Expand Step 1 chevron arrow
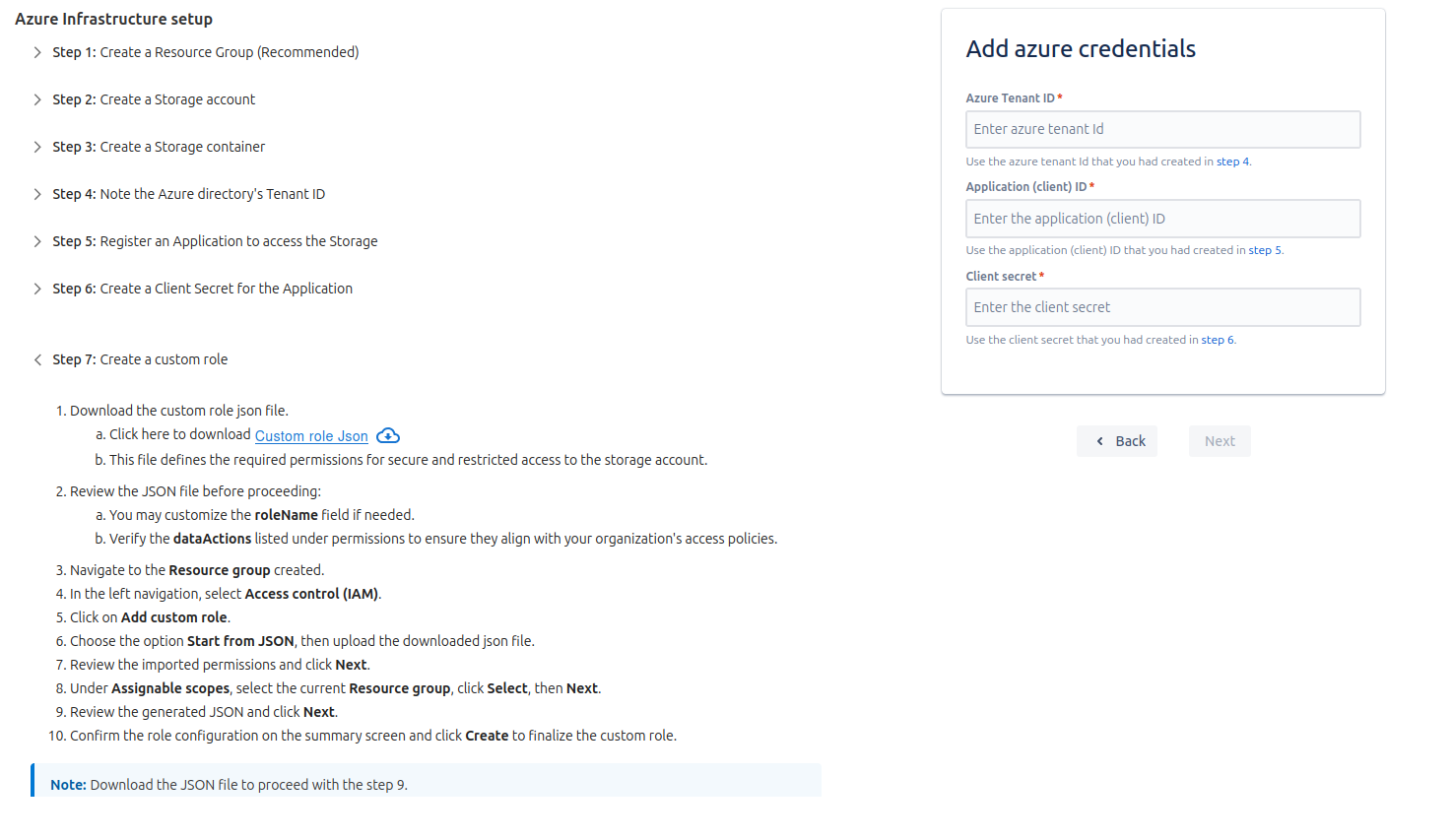 [37, 52]
